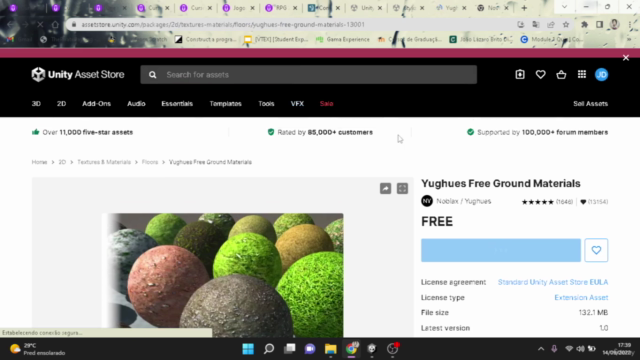This screenshot has height=360, width=640.
Task: Open the apps grid icon in header
Action: (x=582, y=74)
